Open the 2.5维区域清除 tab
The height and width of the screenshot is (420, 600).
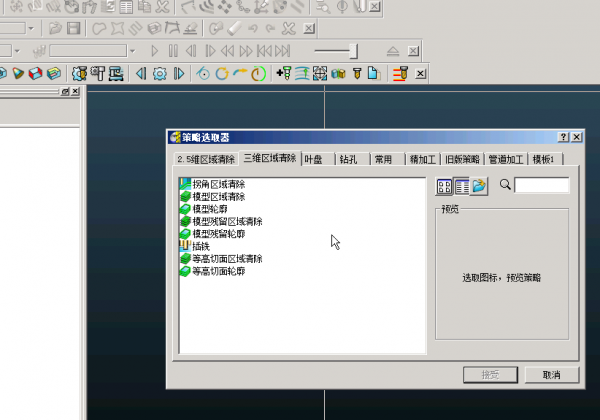(x=206, y=160)
